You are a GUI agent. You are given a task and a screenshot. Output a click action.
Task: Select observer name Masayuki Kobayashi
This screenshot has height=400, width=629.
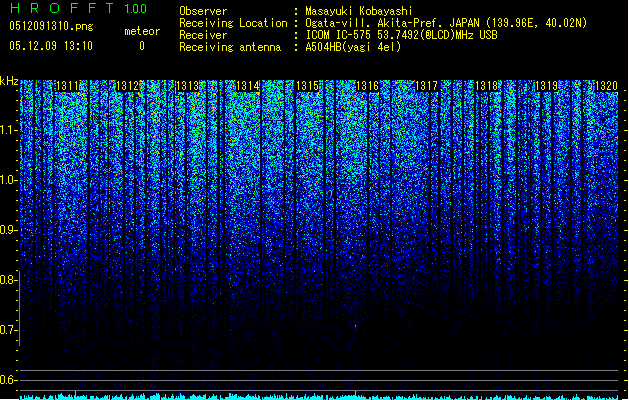(x=359, y=11)
